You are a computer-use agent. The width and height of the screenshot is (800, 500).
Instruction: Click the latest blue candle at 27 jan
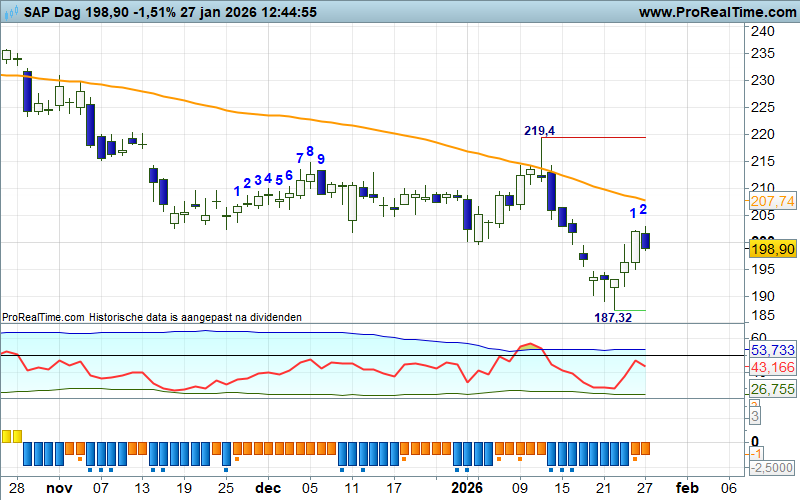pyautogui.click(x=646, y=240)
